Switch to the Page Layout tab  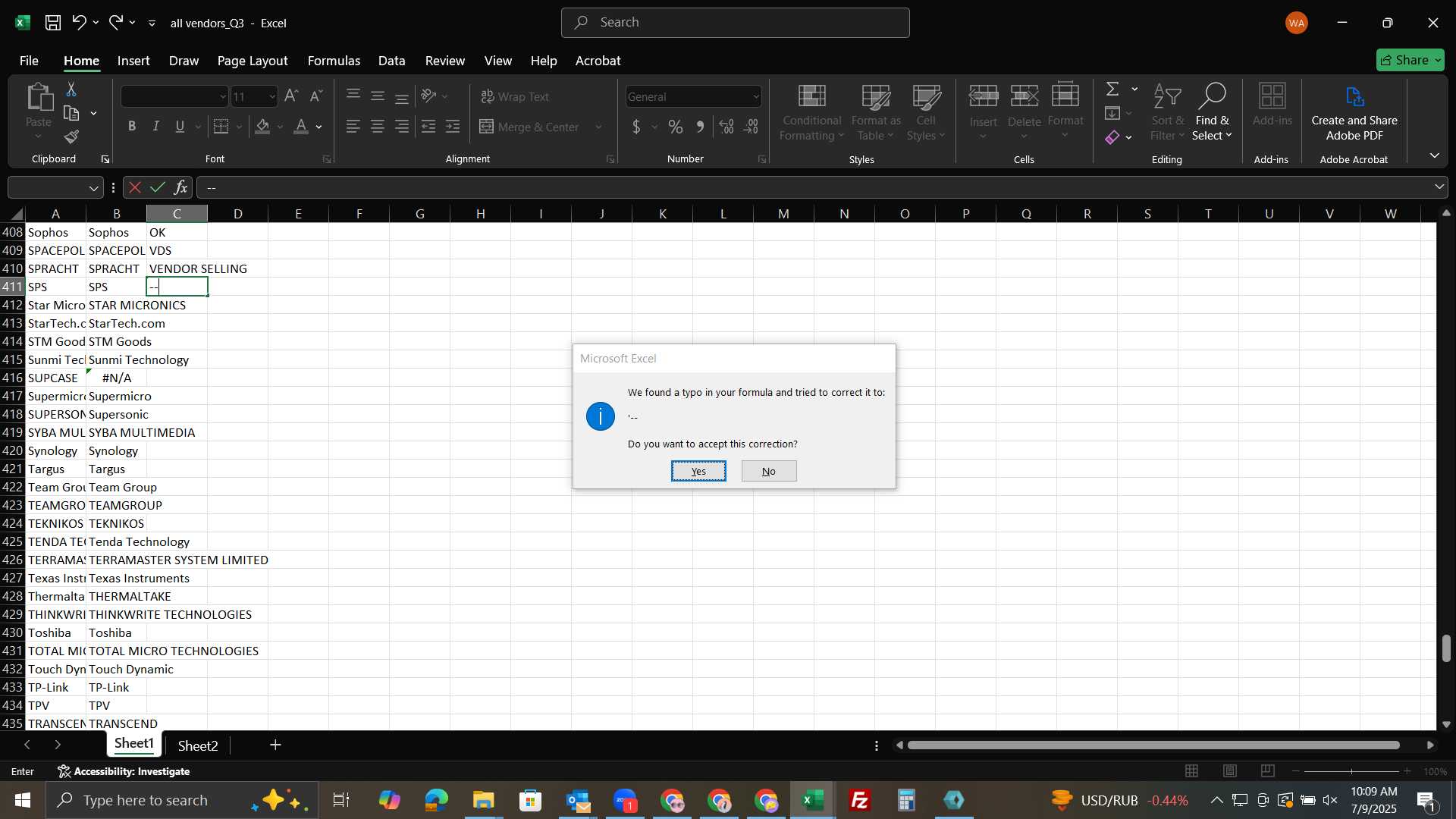pos(253,61)
